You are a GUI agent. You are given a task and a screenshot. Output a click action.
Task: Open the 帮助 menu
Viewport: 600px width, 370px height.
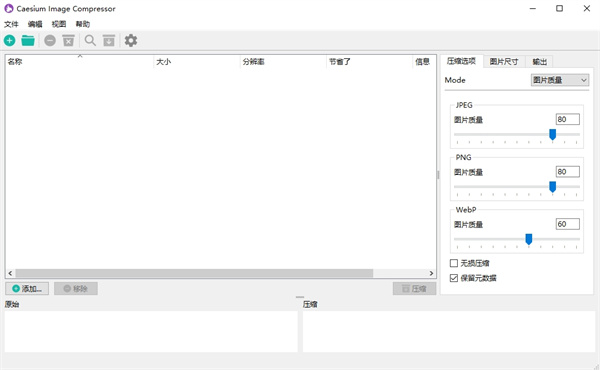click(x=83, y=24)
